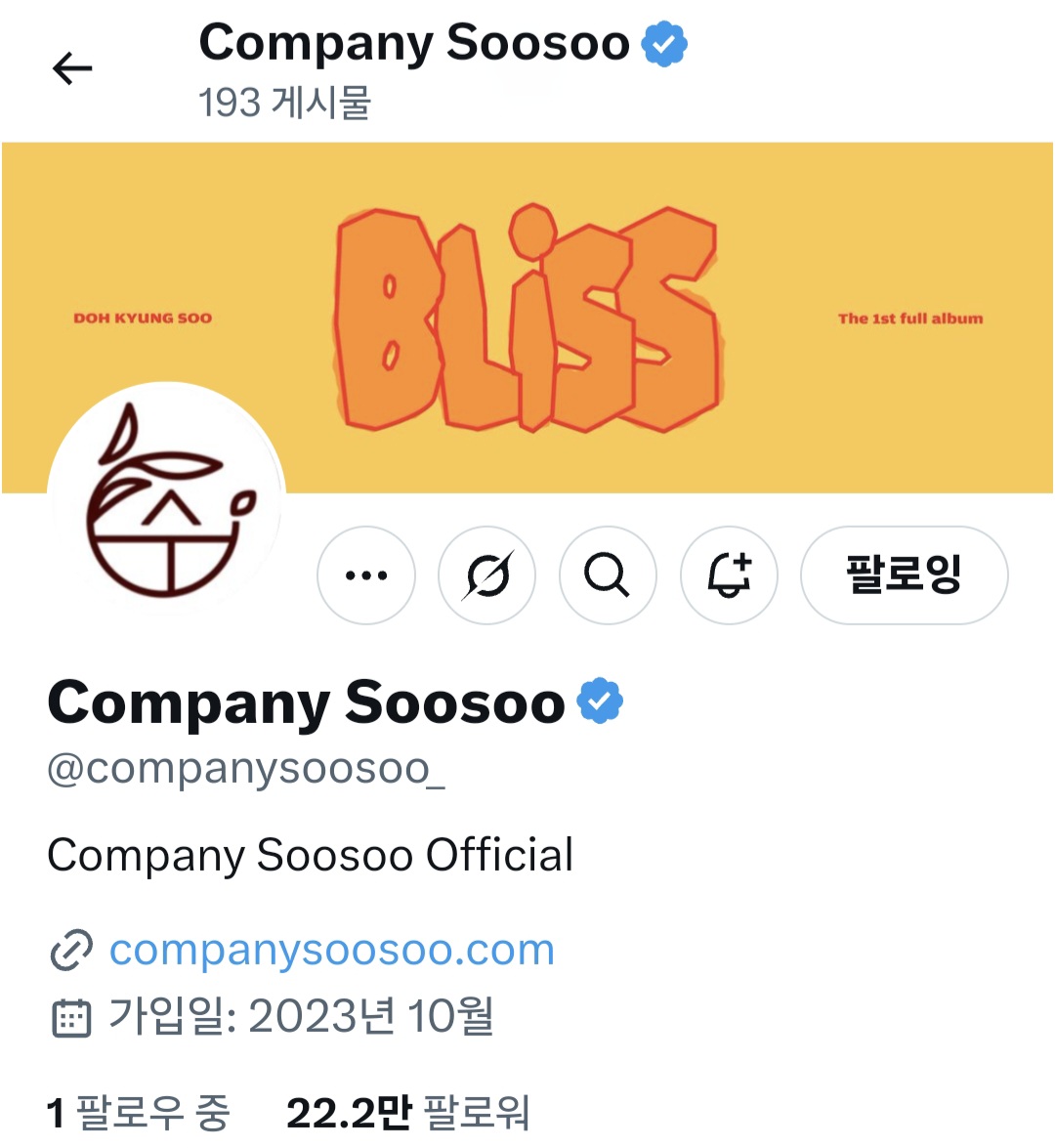
Task: Tap the calendar icon by the join date
Action: (71, 1018)
